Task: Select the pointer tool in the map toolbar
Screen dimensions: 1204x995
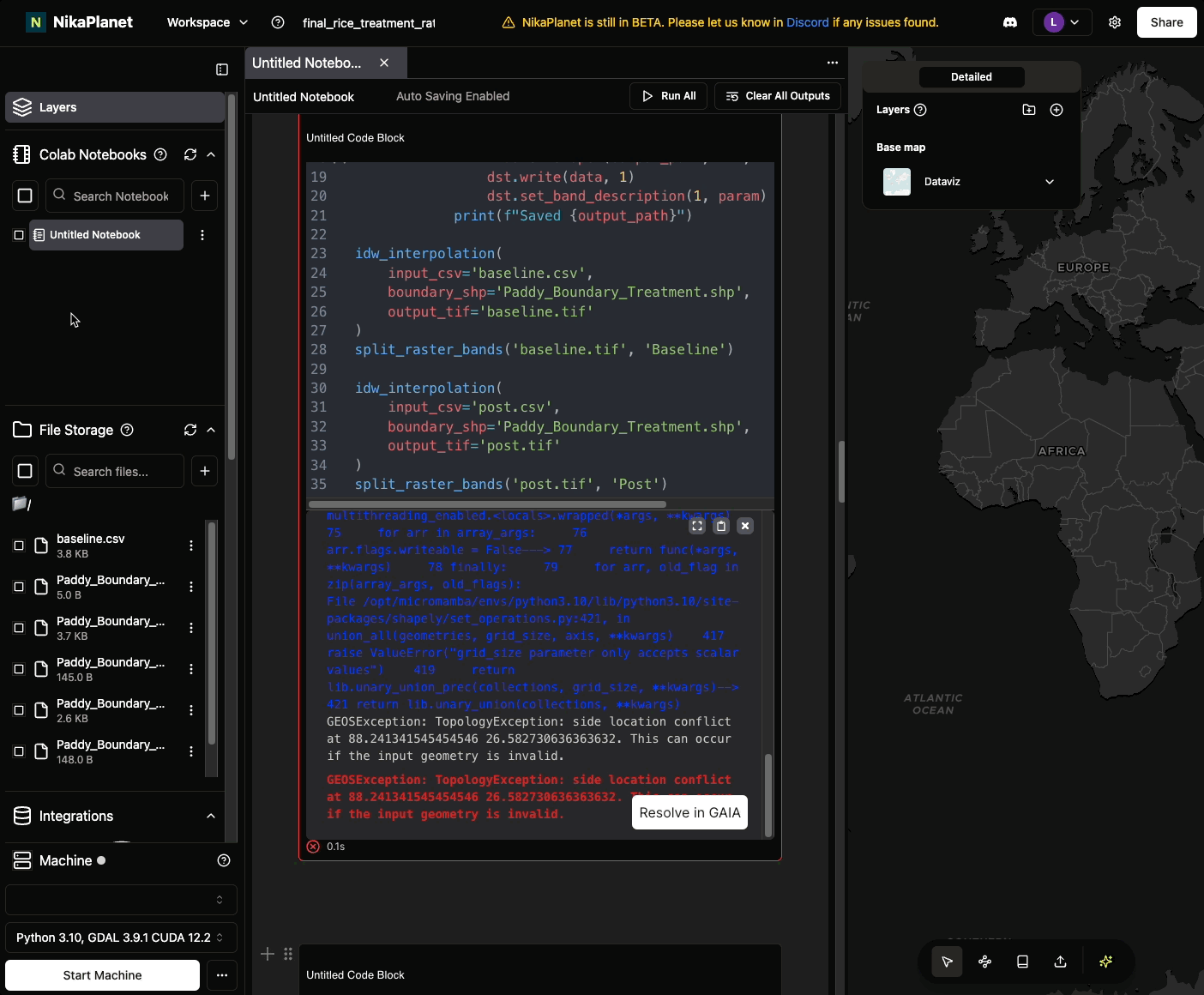Action: coord(947,962)
